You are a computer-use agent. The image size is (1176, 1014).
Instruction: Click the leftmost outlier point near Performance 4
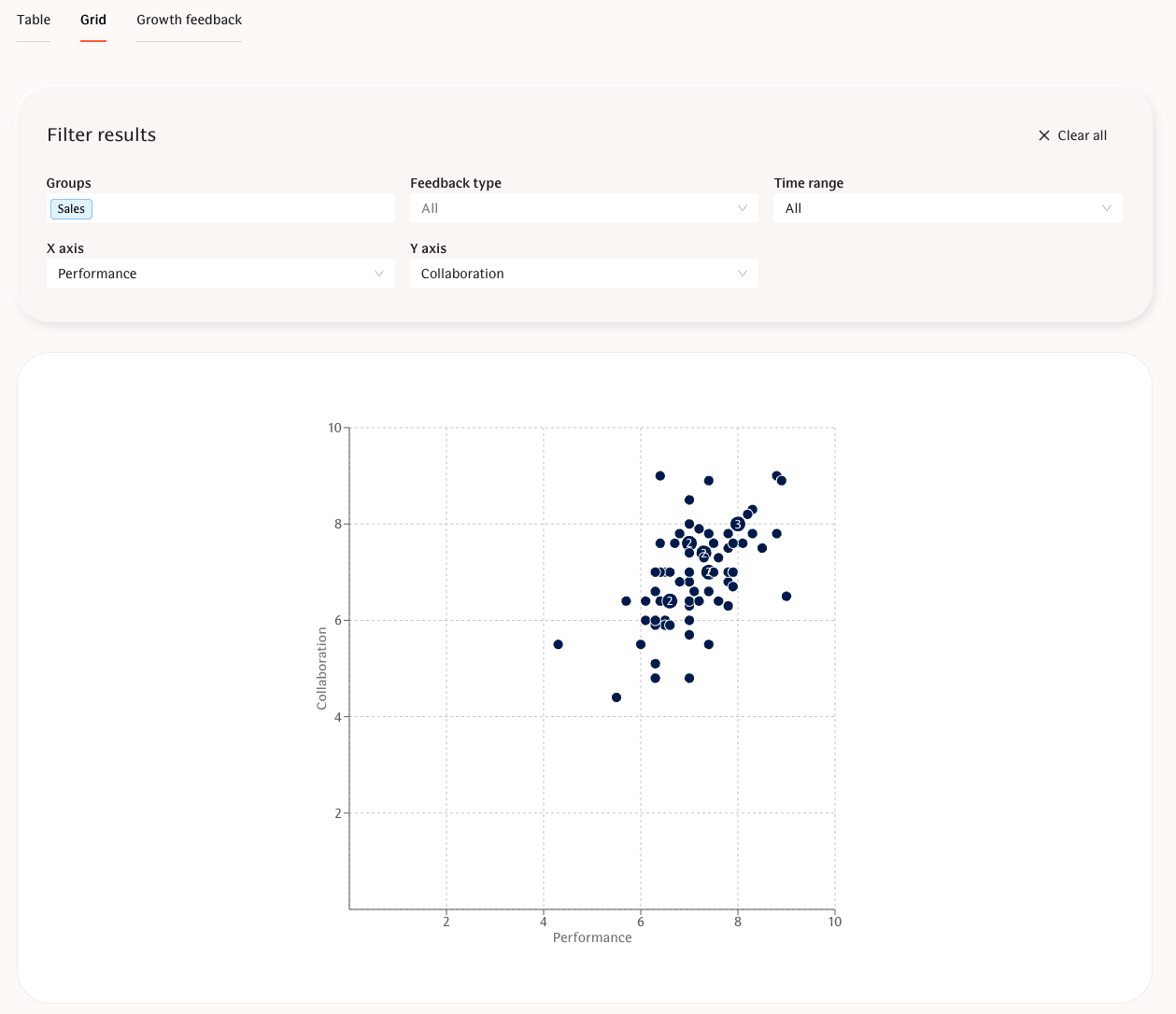(x=559, y=644)
